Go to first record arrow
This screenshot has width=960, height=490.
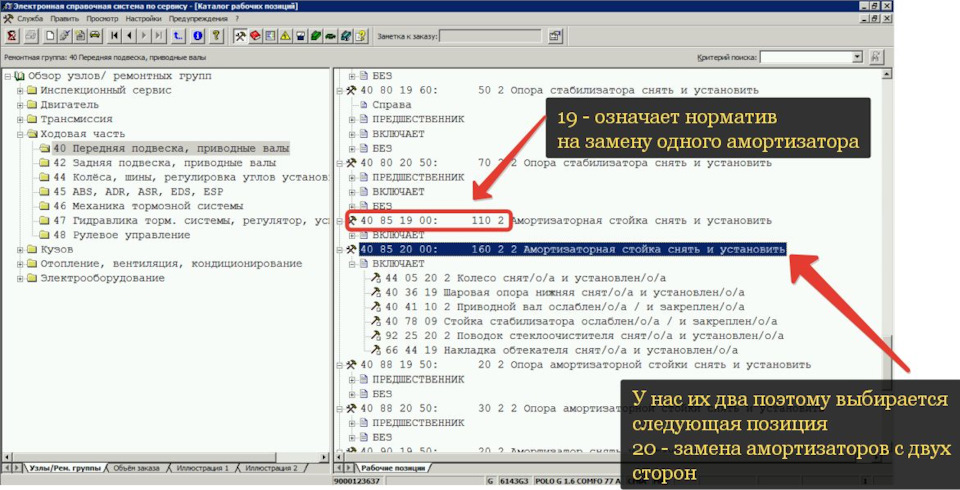(x=114, y=36)
